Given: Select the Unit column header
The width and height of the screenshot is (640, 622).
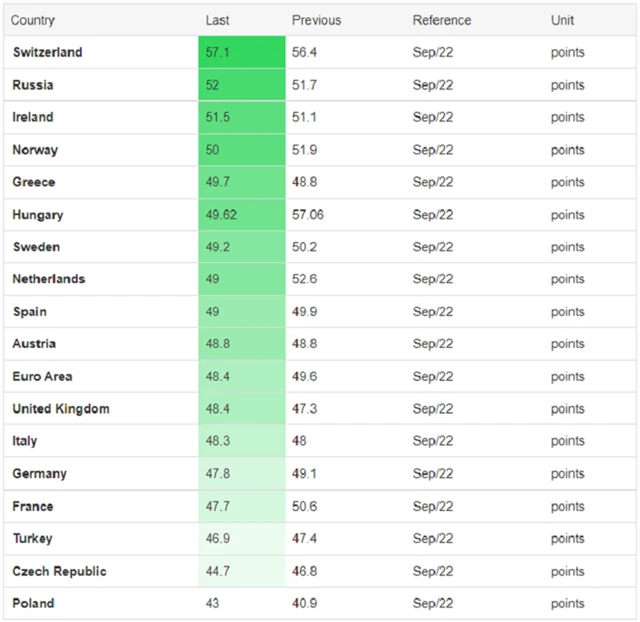Looking at the screenshot, I should [562, 20].
